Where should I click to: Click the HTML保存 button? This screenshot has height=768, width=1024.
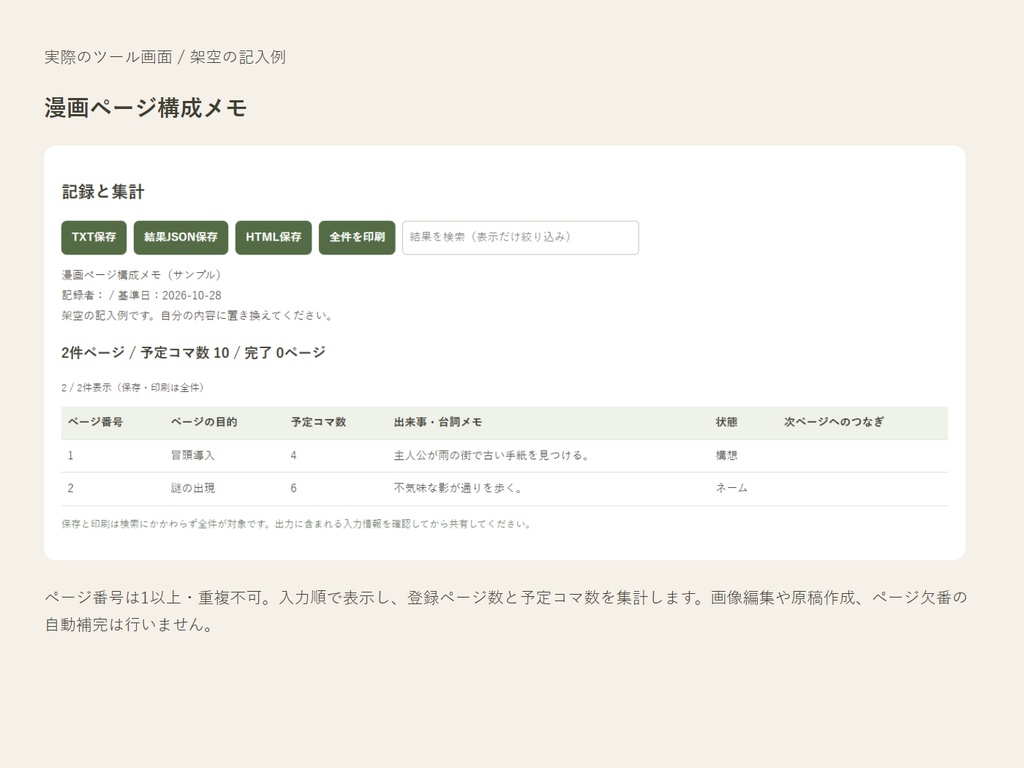(x=274, y=237)
